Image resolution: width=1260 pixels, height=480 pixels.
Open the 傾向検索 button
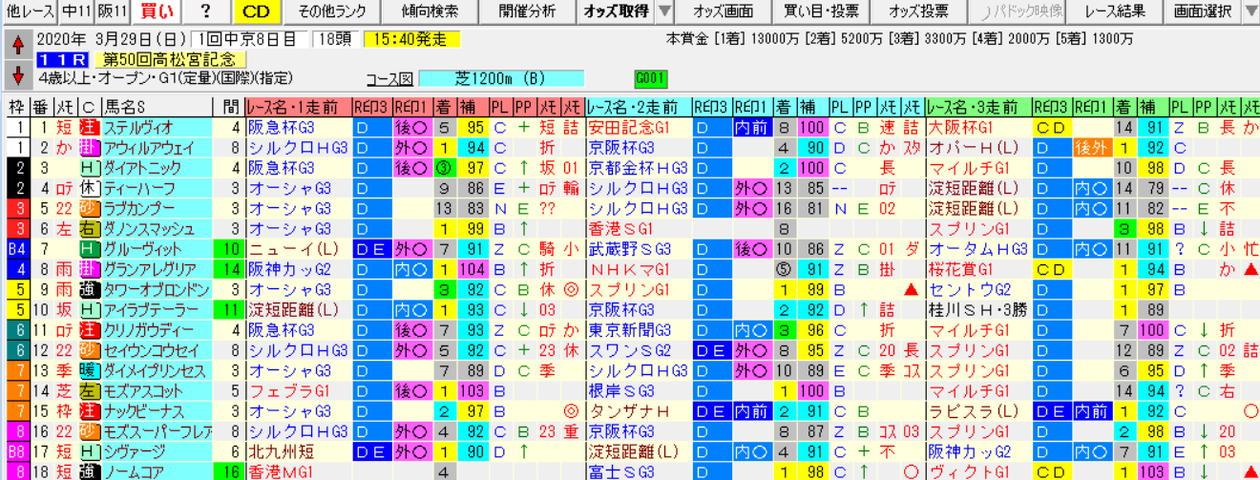coord(431,12)
